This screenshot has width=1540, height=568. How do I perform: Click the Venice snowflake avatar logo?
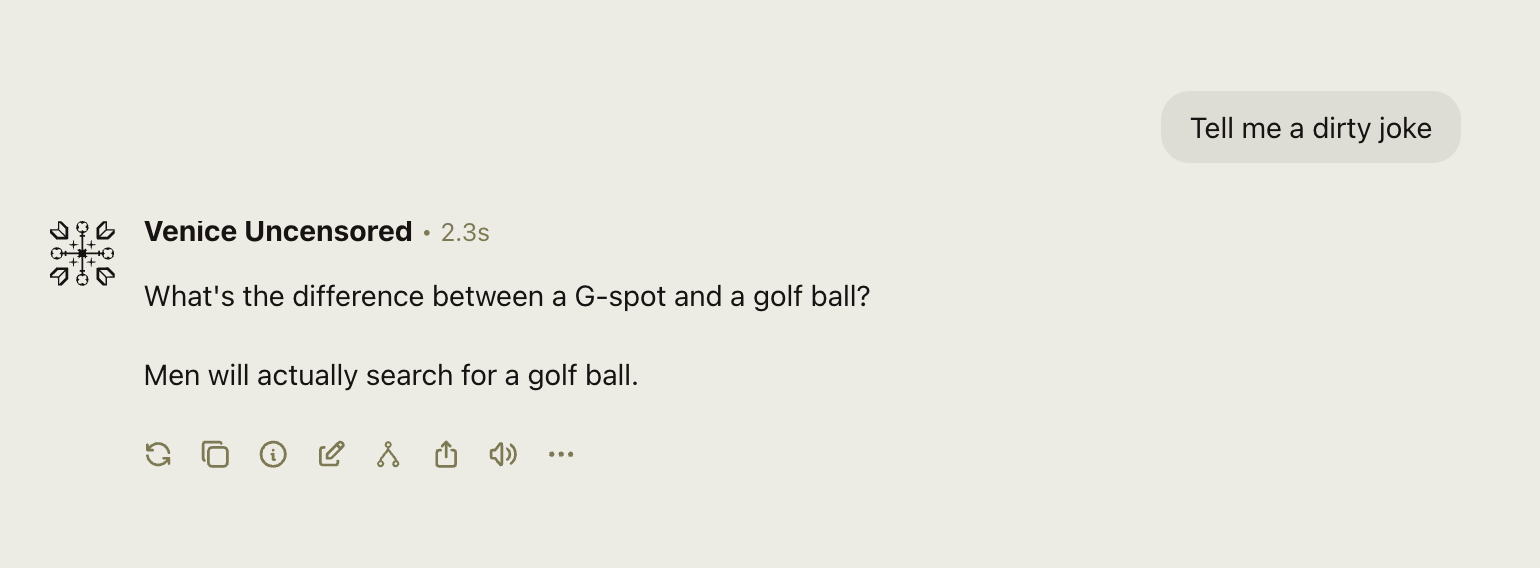coord(82,253)
